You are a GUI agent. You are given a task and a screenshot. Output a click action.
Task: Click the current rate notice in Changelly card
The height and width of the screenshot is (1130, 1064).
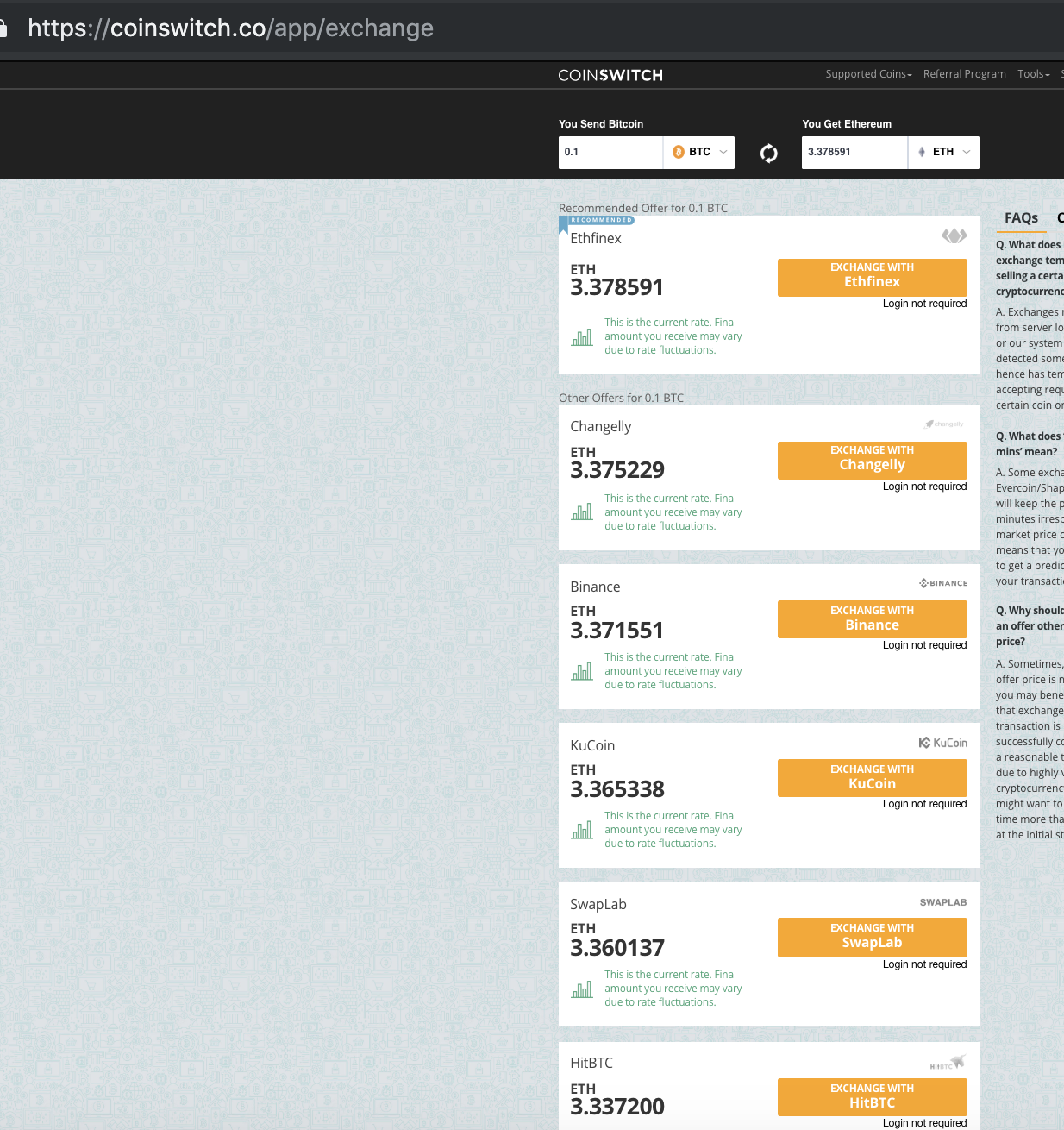(673, 512)
